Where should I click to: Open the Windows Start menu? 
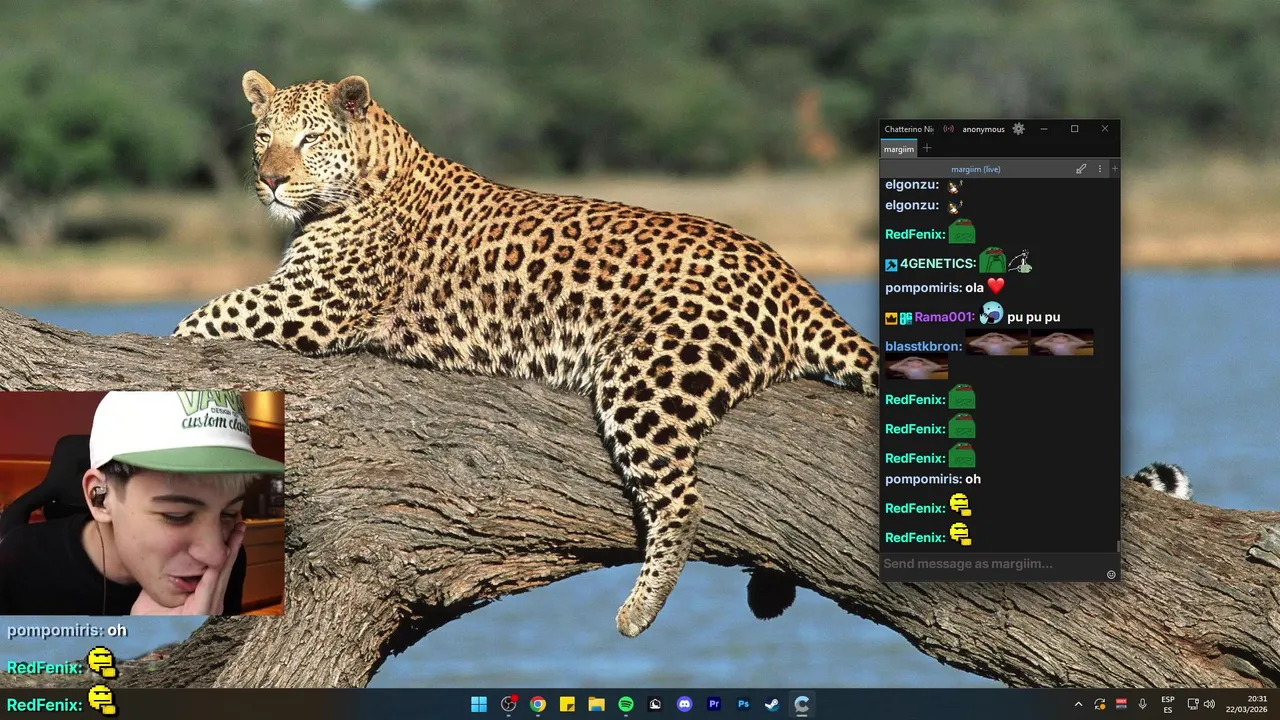pyautogui.click(x=479, y=704)
